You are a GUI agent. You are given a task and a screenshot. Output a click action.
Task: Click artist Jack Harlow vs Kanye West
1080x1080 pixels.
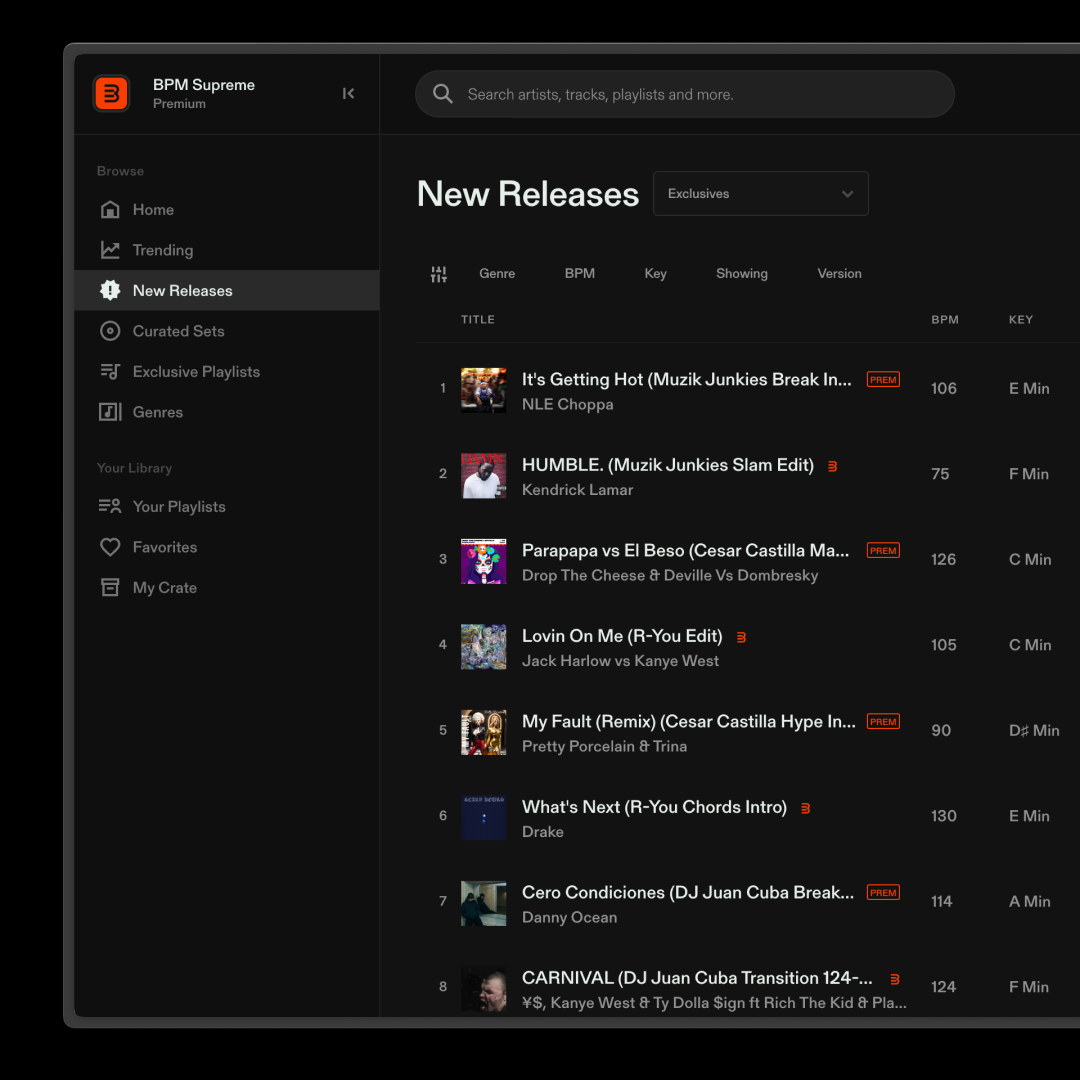(x=620, y=661)
